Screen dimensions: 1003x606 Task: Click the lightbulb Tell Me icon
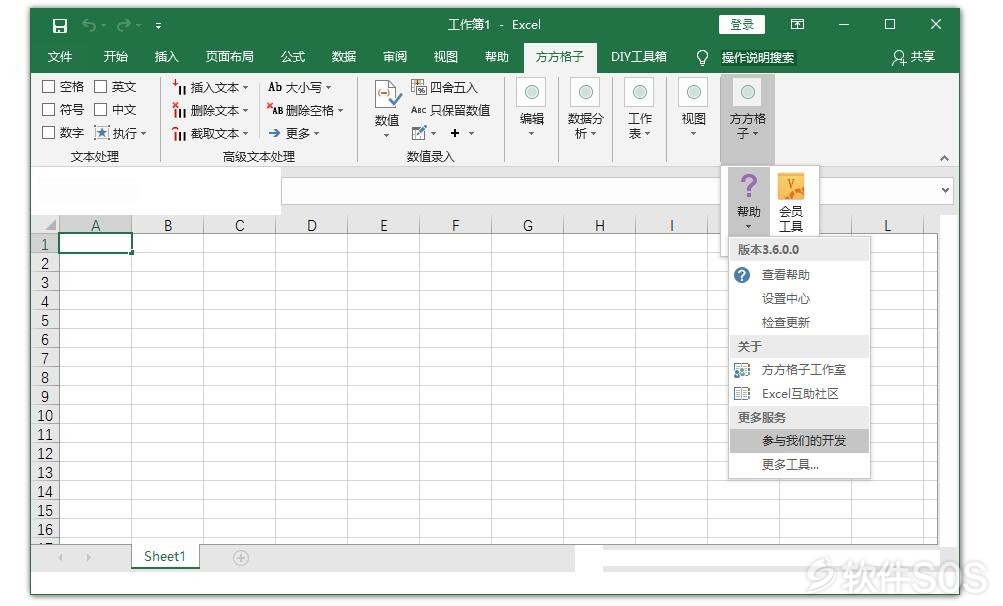tap(702, 58)
